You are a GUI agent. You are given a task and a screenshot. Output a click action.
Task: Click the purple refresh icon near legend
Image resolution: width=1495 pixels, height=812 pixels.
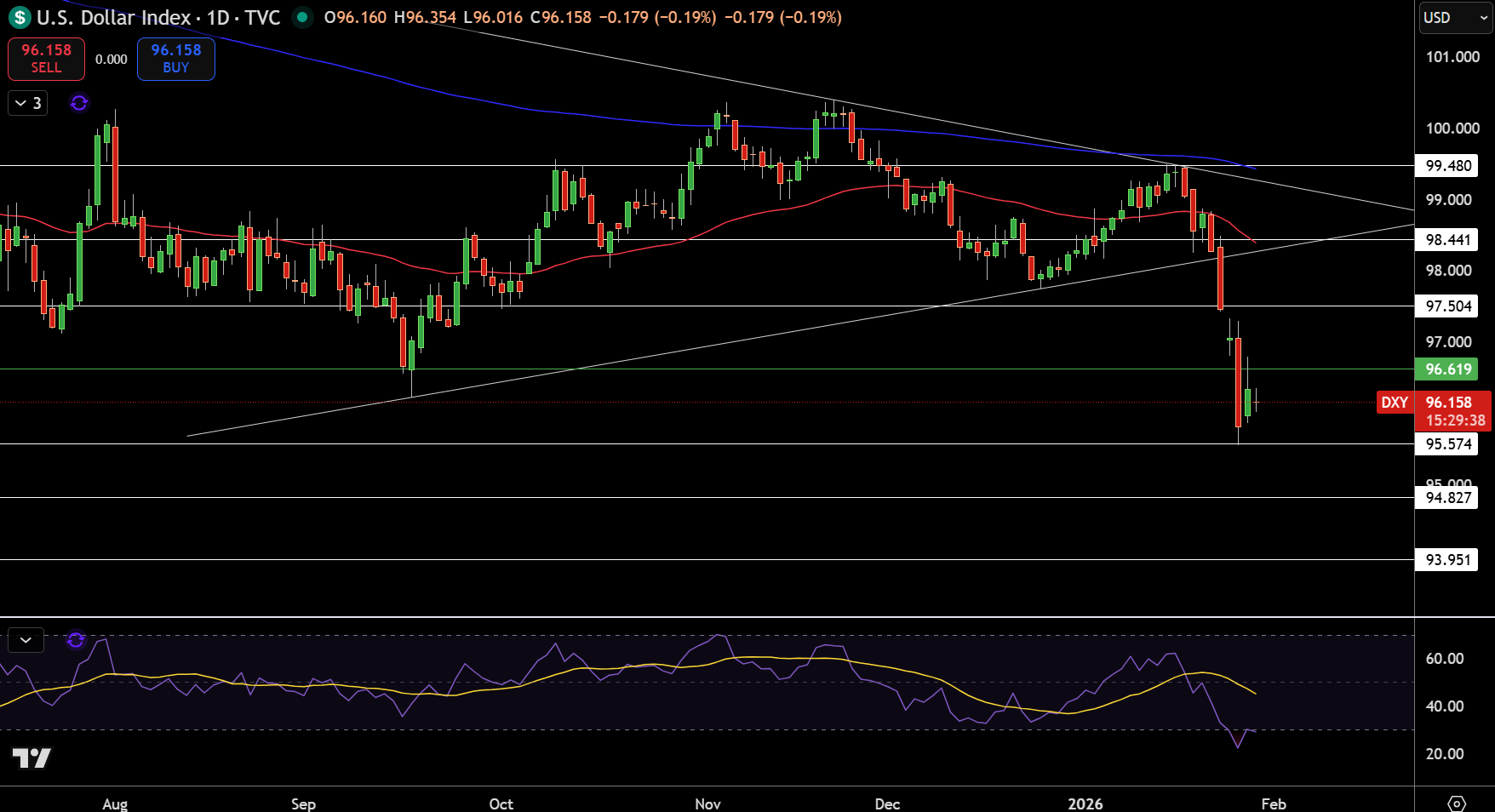[79, 103]
